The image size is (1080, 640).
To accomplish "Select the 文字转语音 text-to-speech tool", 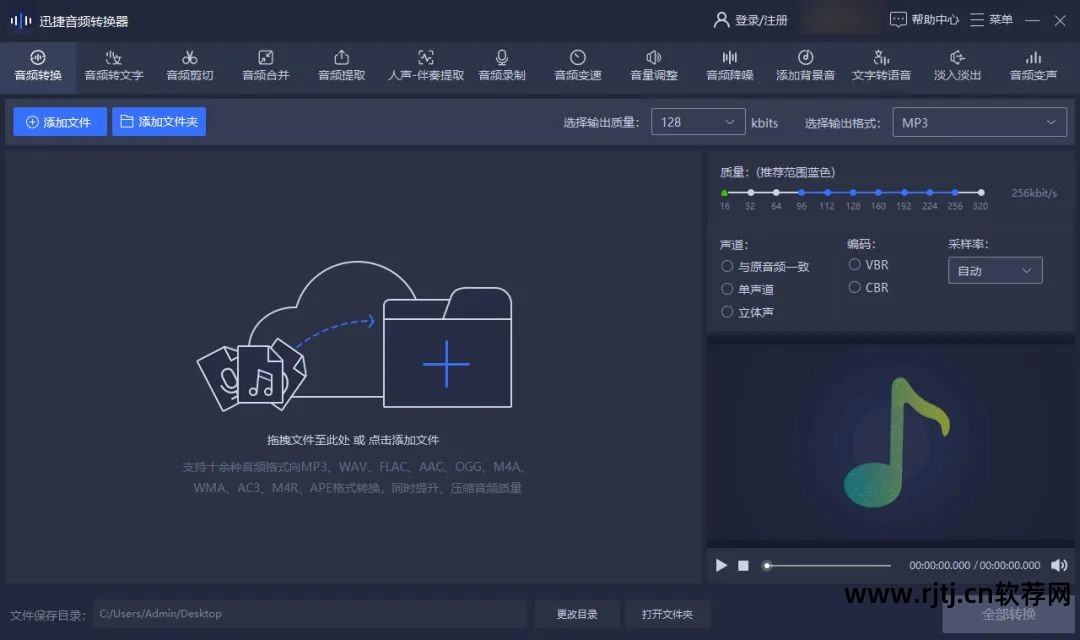I will coord(880,66).
